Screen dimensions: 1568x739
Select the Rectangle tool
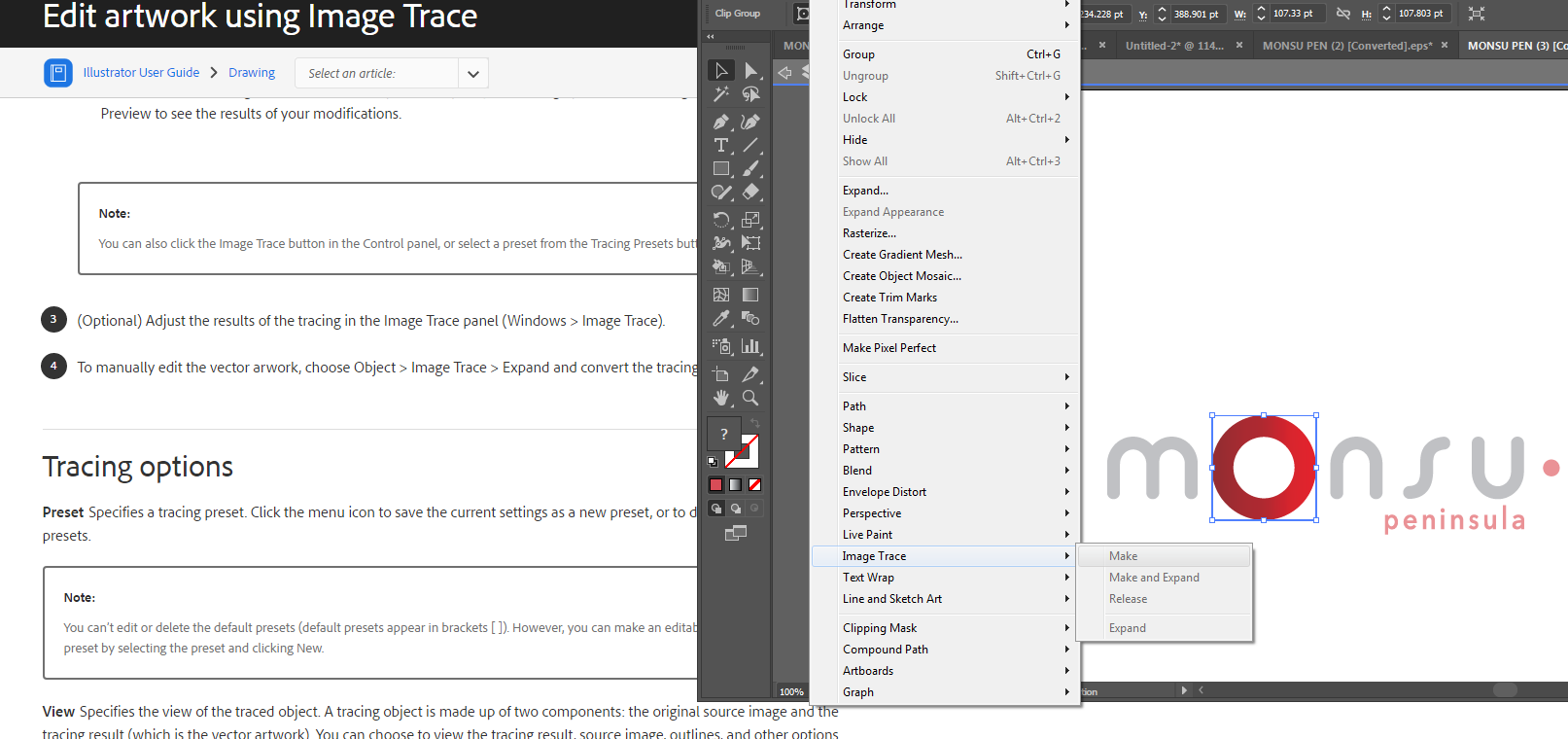tap(721, 168)
